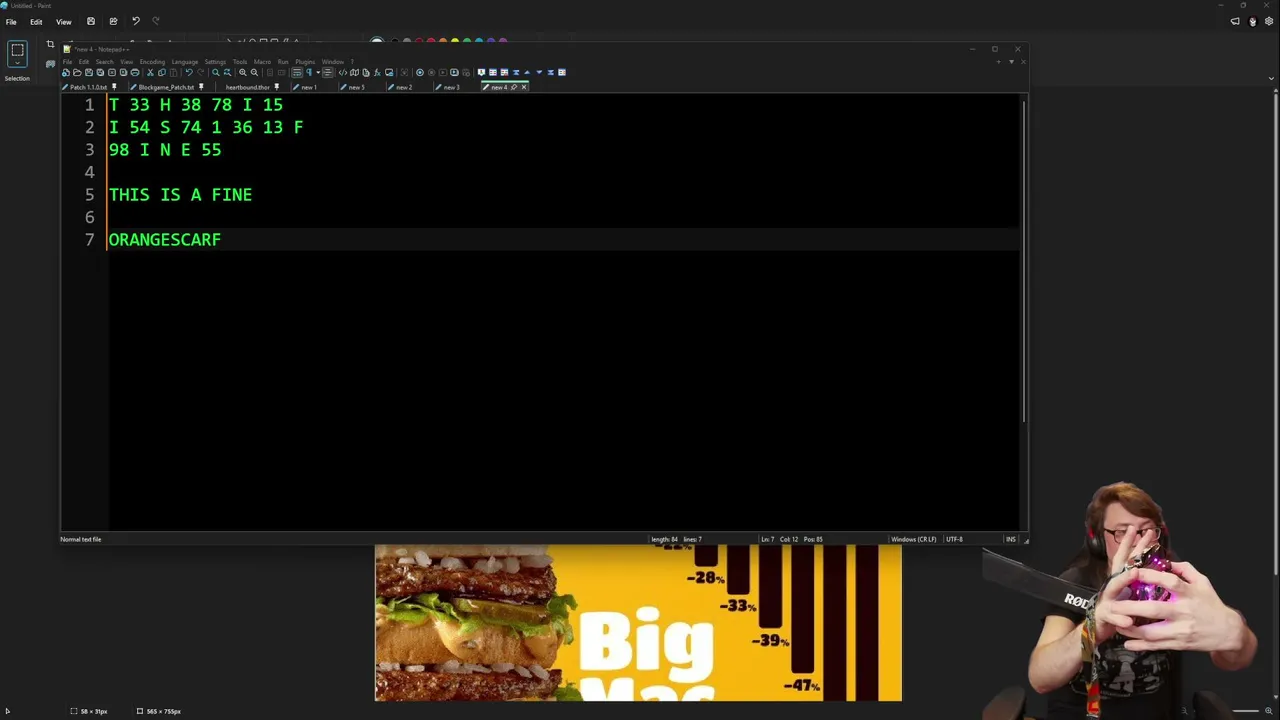The height and width of the screenshot is (720, 1280).
Task: Click the text '98 I N E 55'
Action: click(x=165, y=150)
